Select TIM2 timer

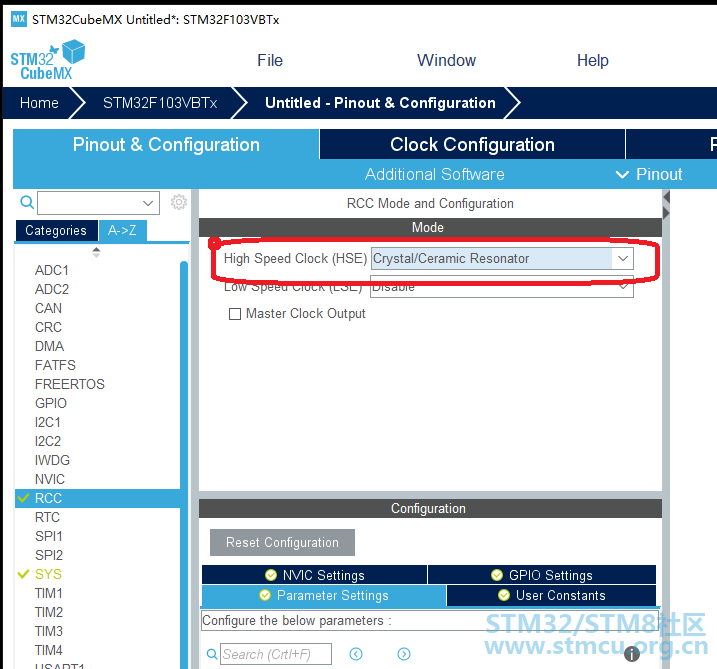(48, 612)
